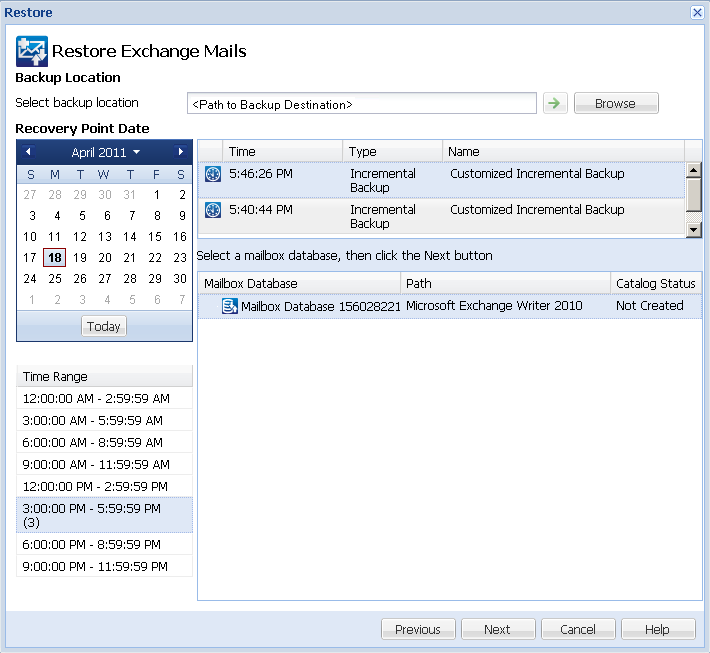
Task: Click the 5:46:26 PM recovery point icon
Action: 212,174
